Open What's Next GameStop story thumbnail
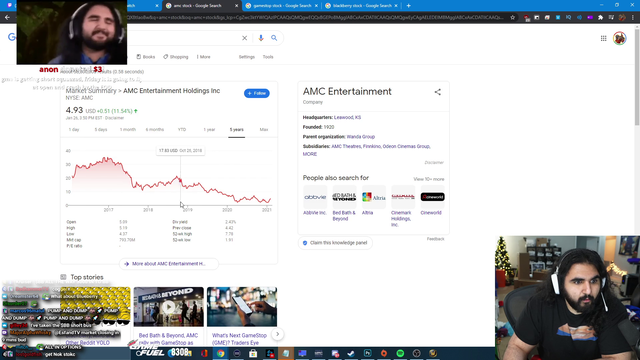The width and height of the screenshot is (640, 360). (242, 307)
